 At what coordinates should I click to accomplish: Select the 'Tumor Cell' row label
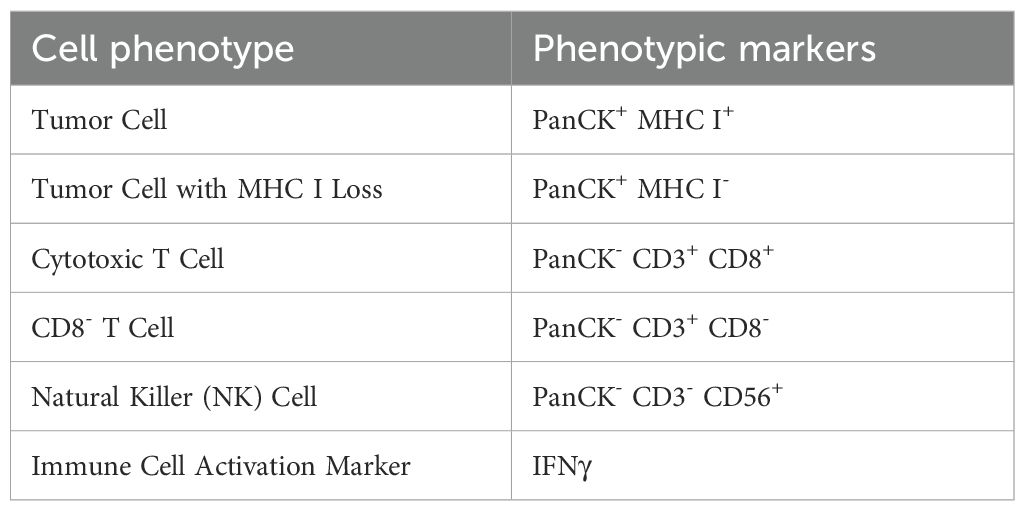tap(99, 120)
